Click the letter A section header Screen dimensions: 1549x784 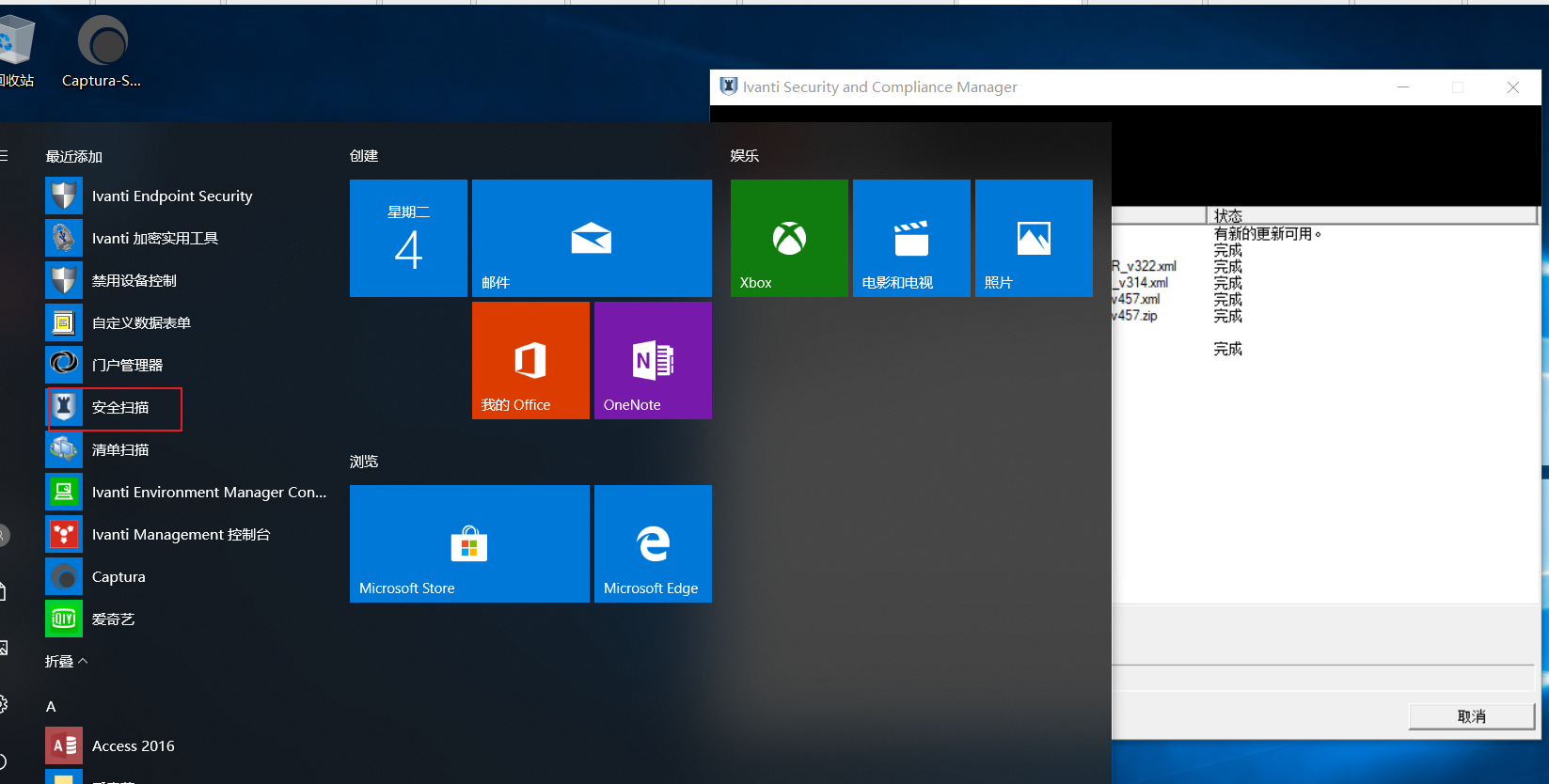point(51,706)
